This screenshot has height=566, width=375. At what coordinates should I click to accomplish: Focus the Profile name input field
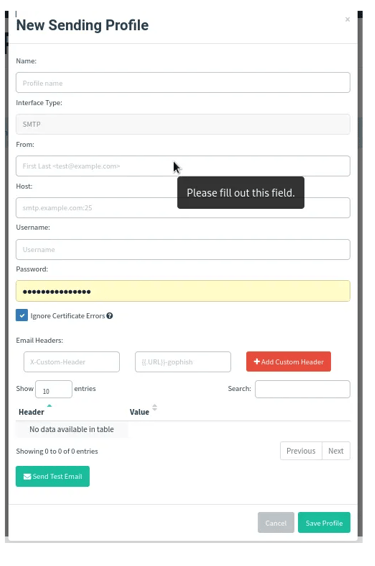point(183,83)
